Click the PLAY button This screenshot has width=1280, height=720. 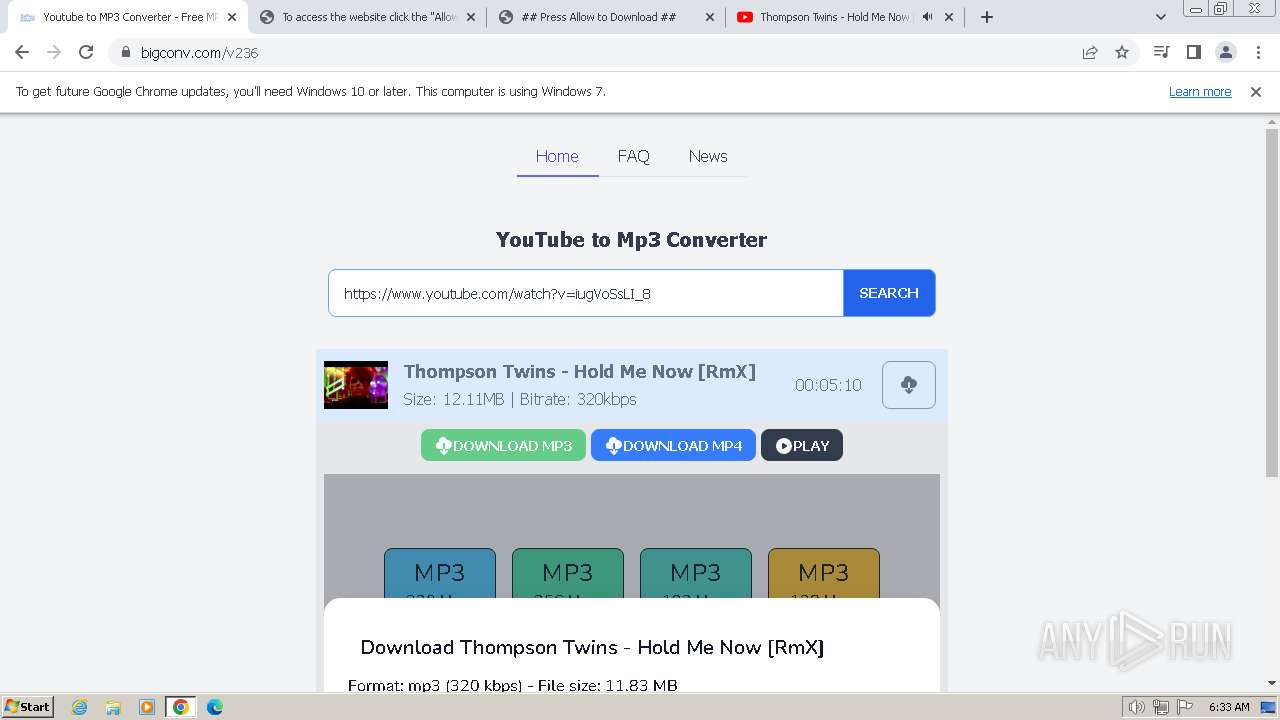tap(802, 445)
